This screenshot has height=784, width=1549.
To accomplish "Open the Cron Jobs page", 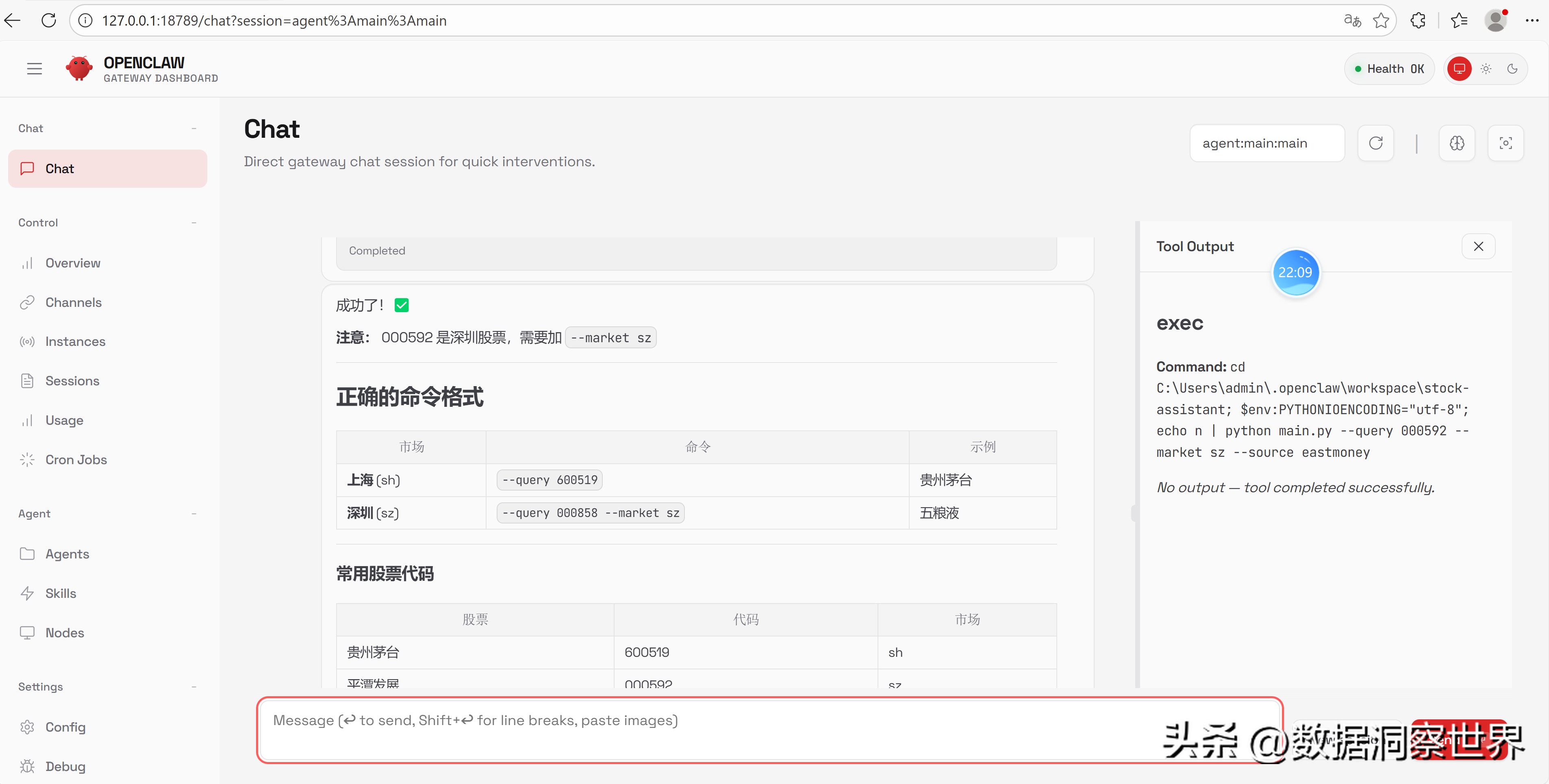I will [x=76, y=459].
